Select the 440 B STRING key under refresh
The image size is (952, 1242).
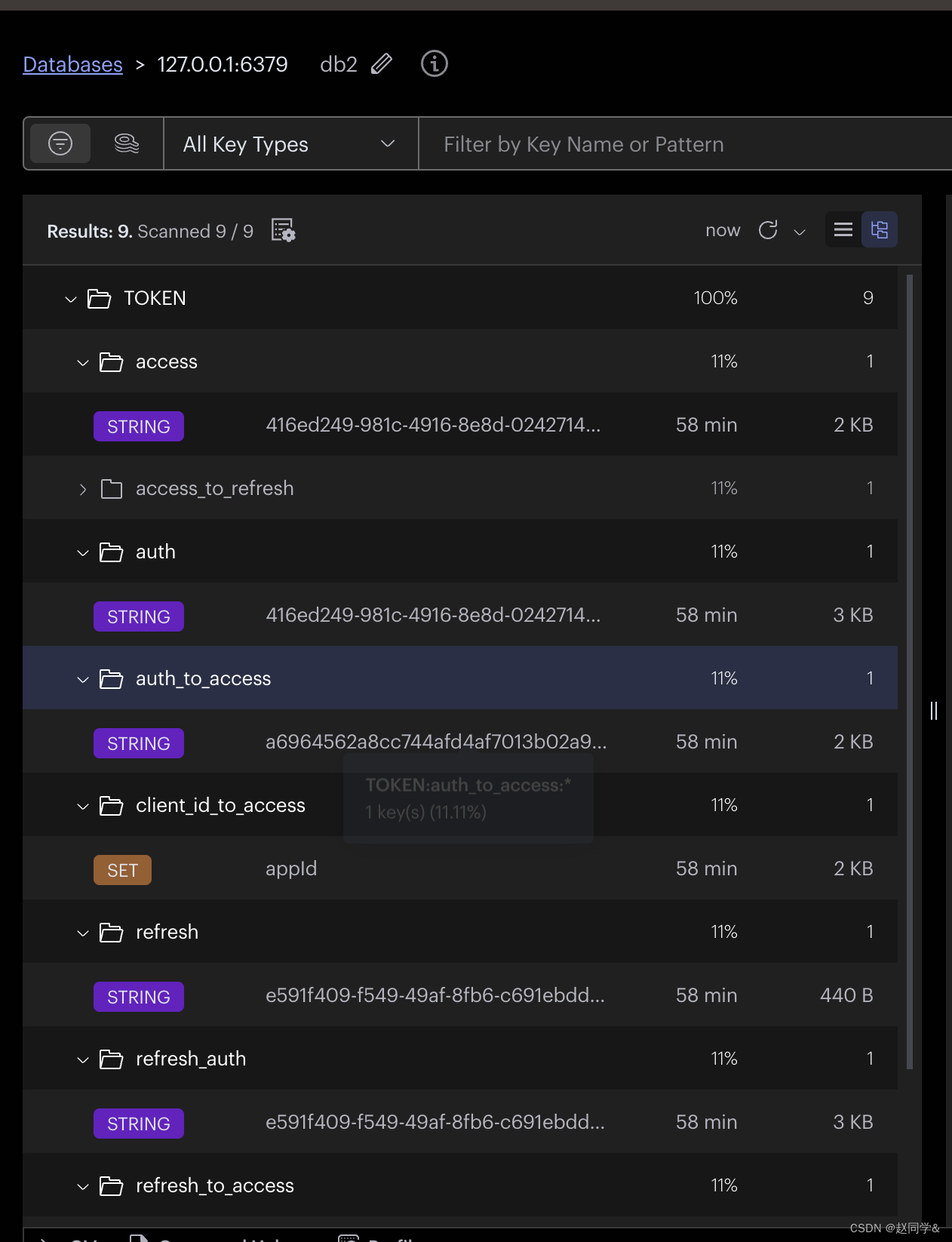(460, 995)
